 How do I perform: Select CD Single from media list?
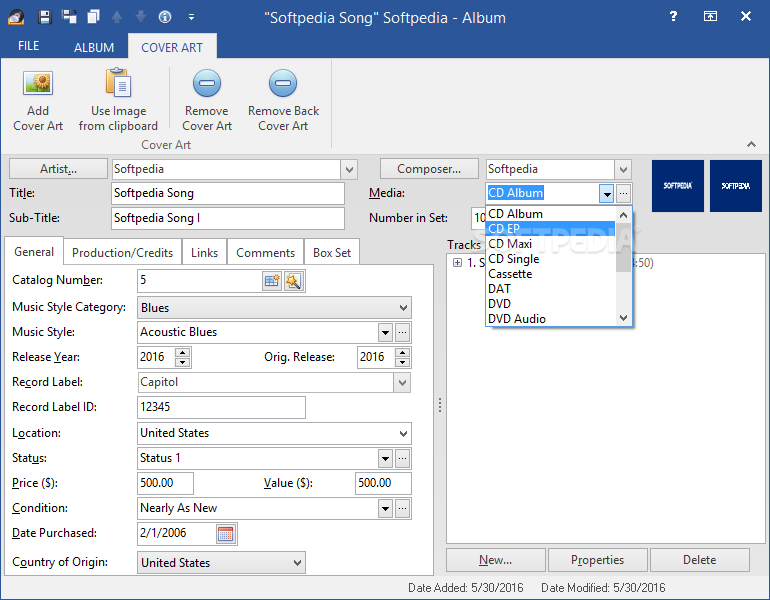[x=550, y=259]
